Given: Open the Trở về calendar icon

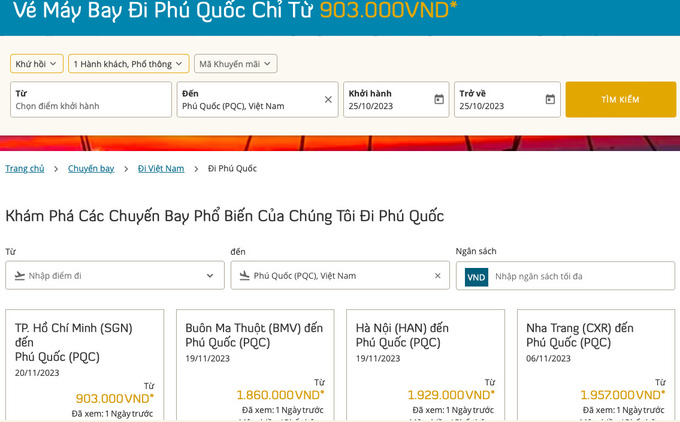Looking at the screenshot, I should tap(550, 99).
